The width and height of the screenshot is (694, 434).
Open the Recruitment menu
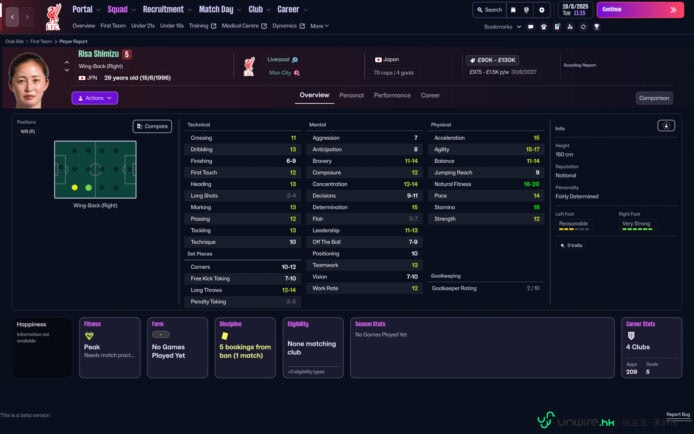163,9
